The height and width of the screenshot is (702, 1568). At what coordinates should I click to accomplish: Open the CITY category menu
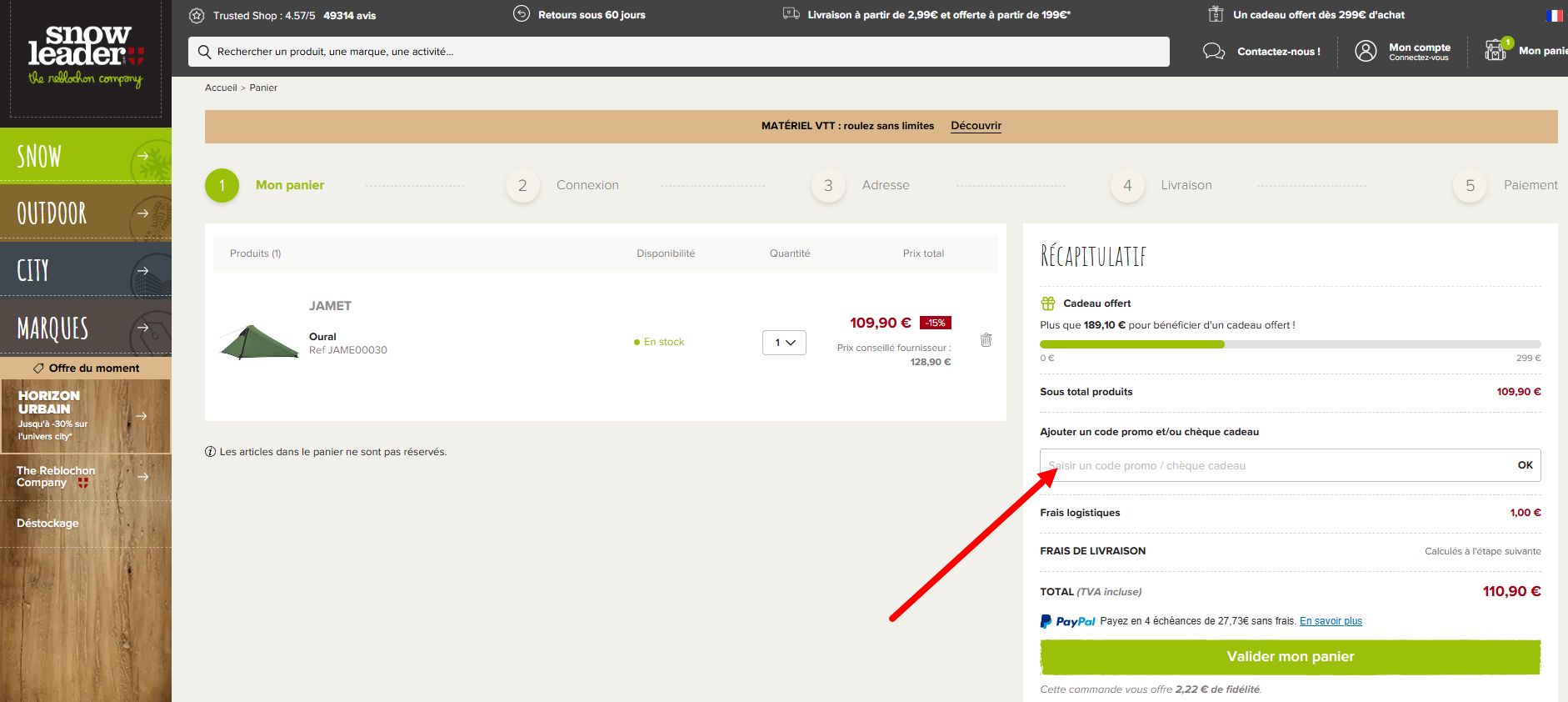click(x=86, y=269)
